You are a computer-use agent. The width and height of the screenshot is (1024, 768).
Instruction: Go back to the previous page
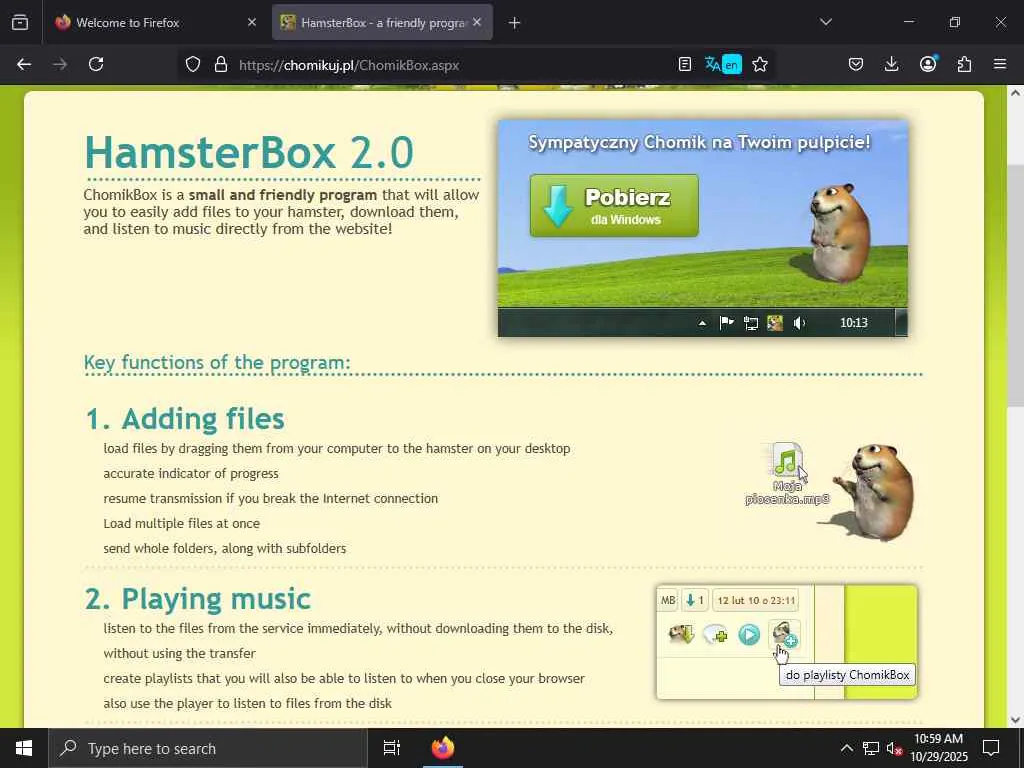coord(24,65)
